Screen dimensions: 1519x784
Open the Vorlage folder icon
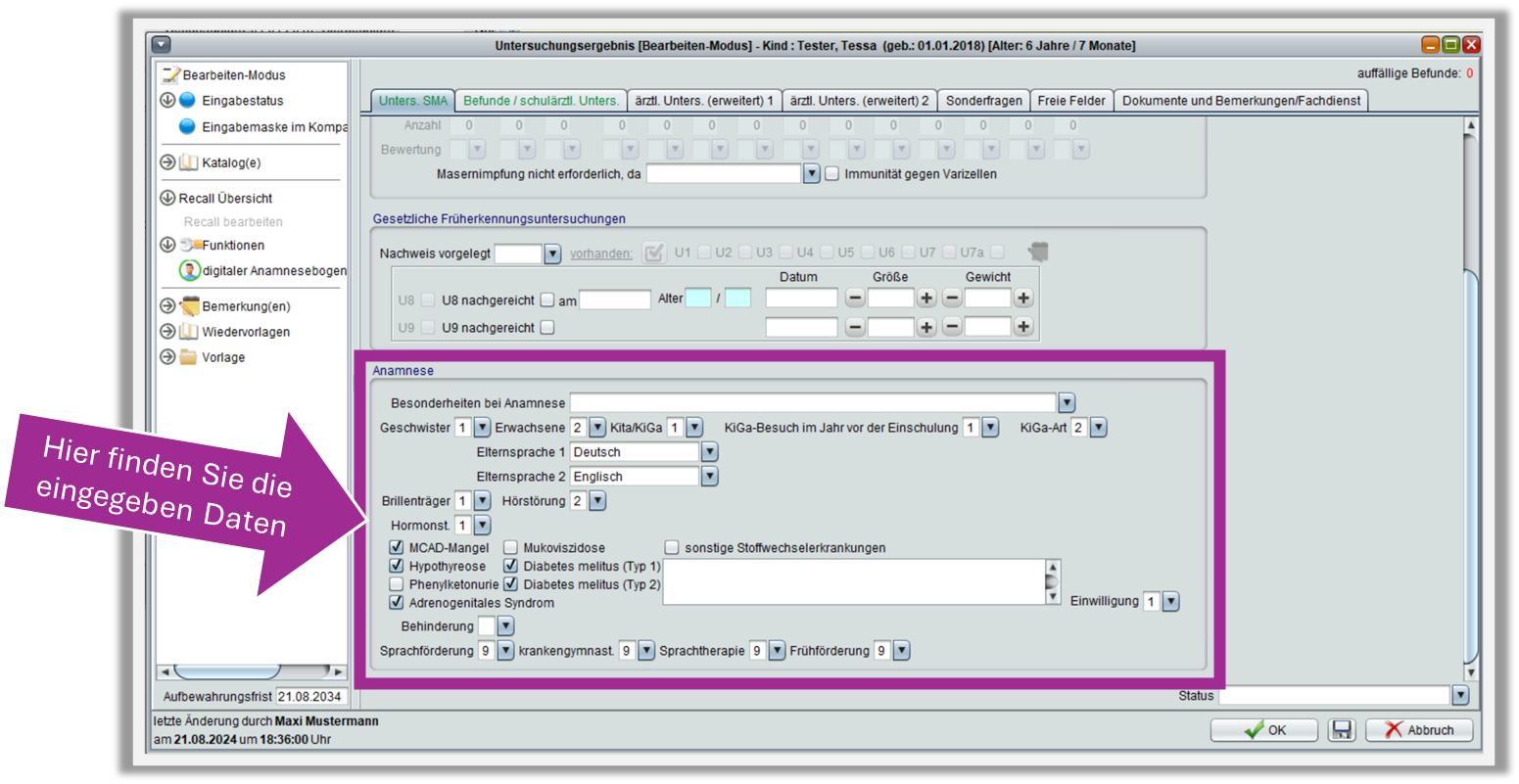click(189, 357)
